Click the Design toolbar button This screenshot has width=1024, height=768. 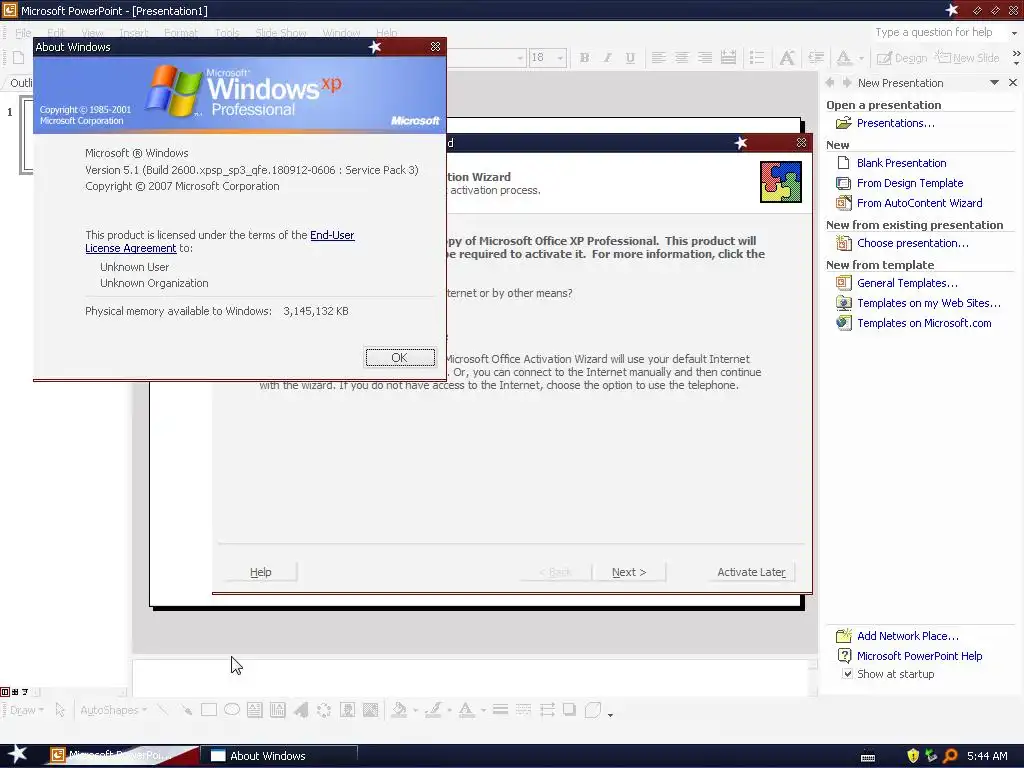click(902, 58)
